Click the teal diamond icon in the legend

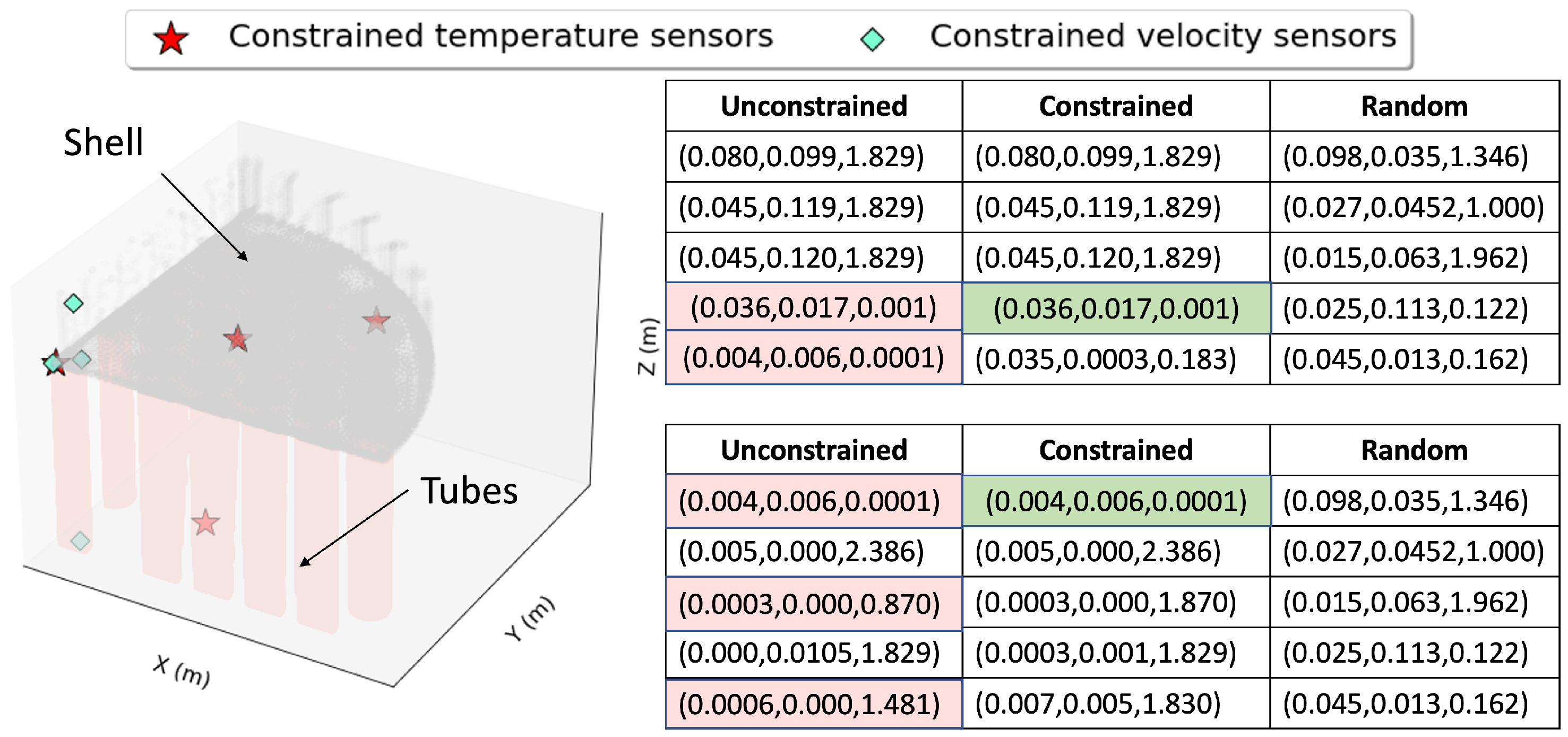coord(872,40)
